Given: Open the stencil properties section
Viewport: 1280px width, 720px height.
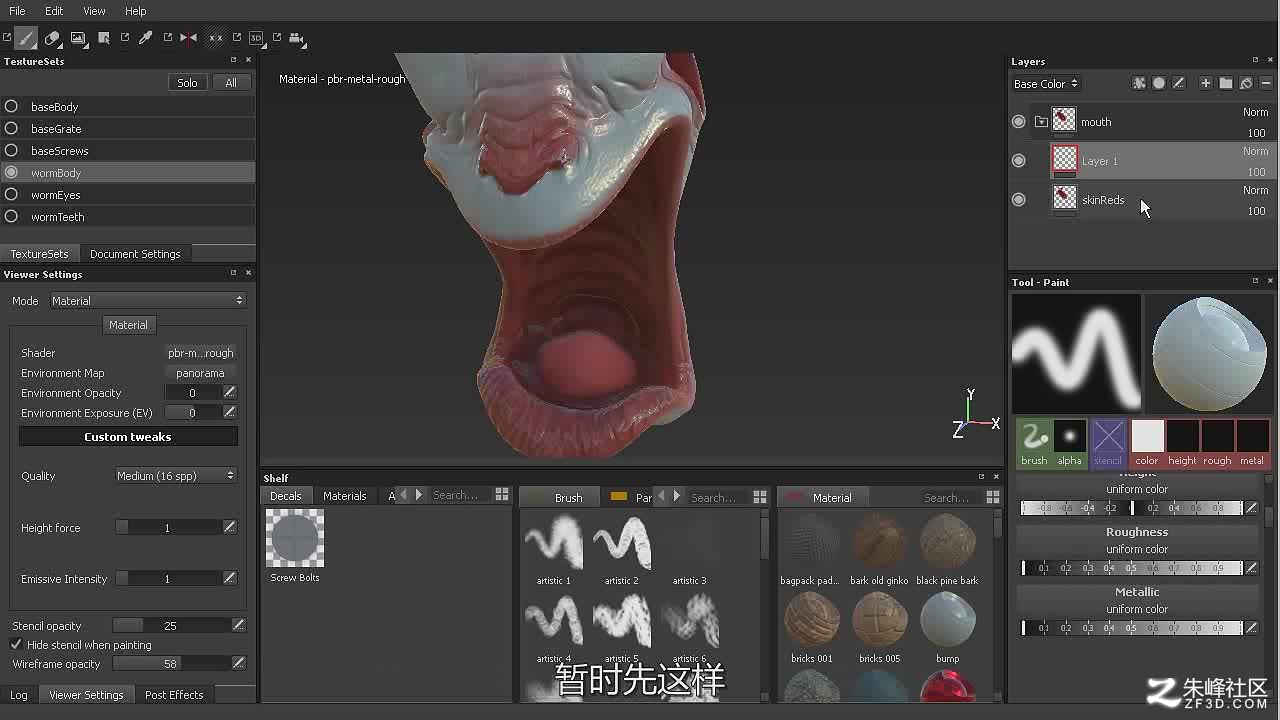Looking at the screenshot, I should click(1108, 443).
